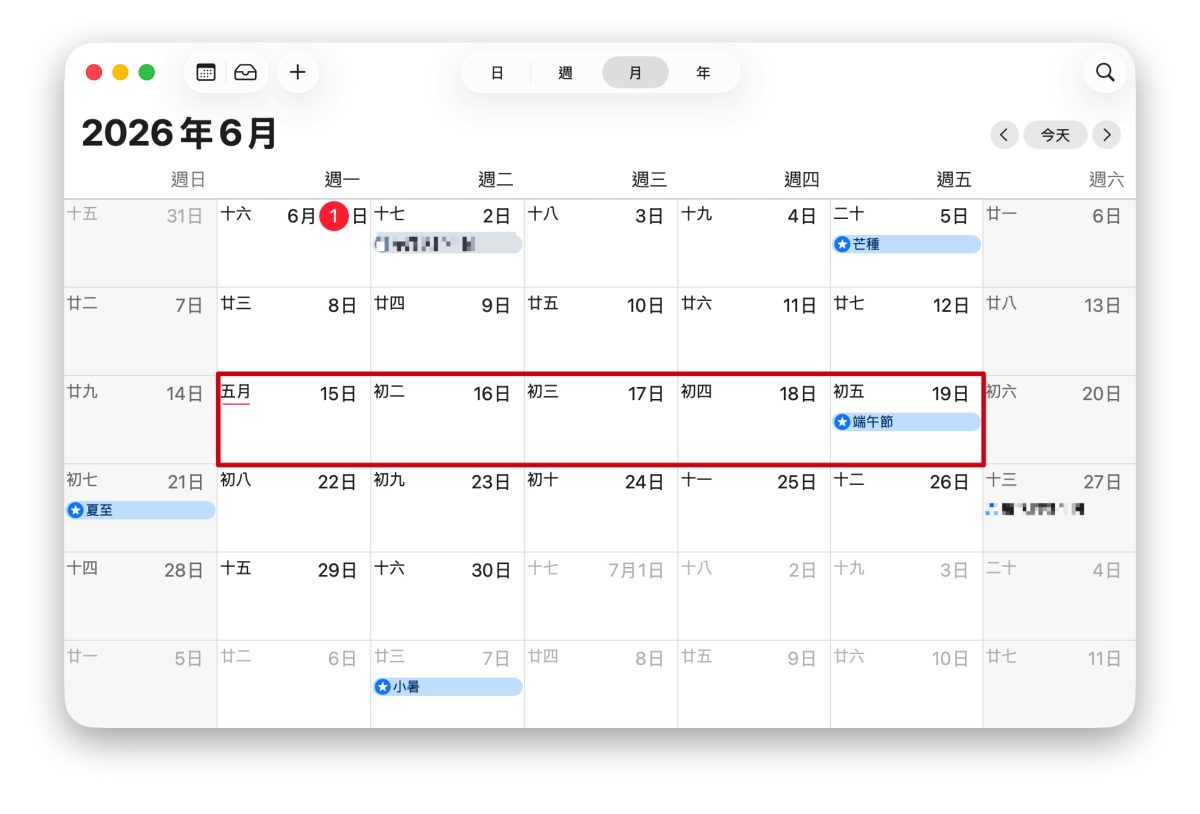The height and width of the screenshot is (814, 1200).
Task: Select the 30日 date cell
Action: pyautogui.click(x=447, y=595)
